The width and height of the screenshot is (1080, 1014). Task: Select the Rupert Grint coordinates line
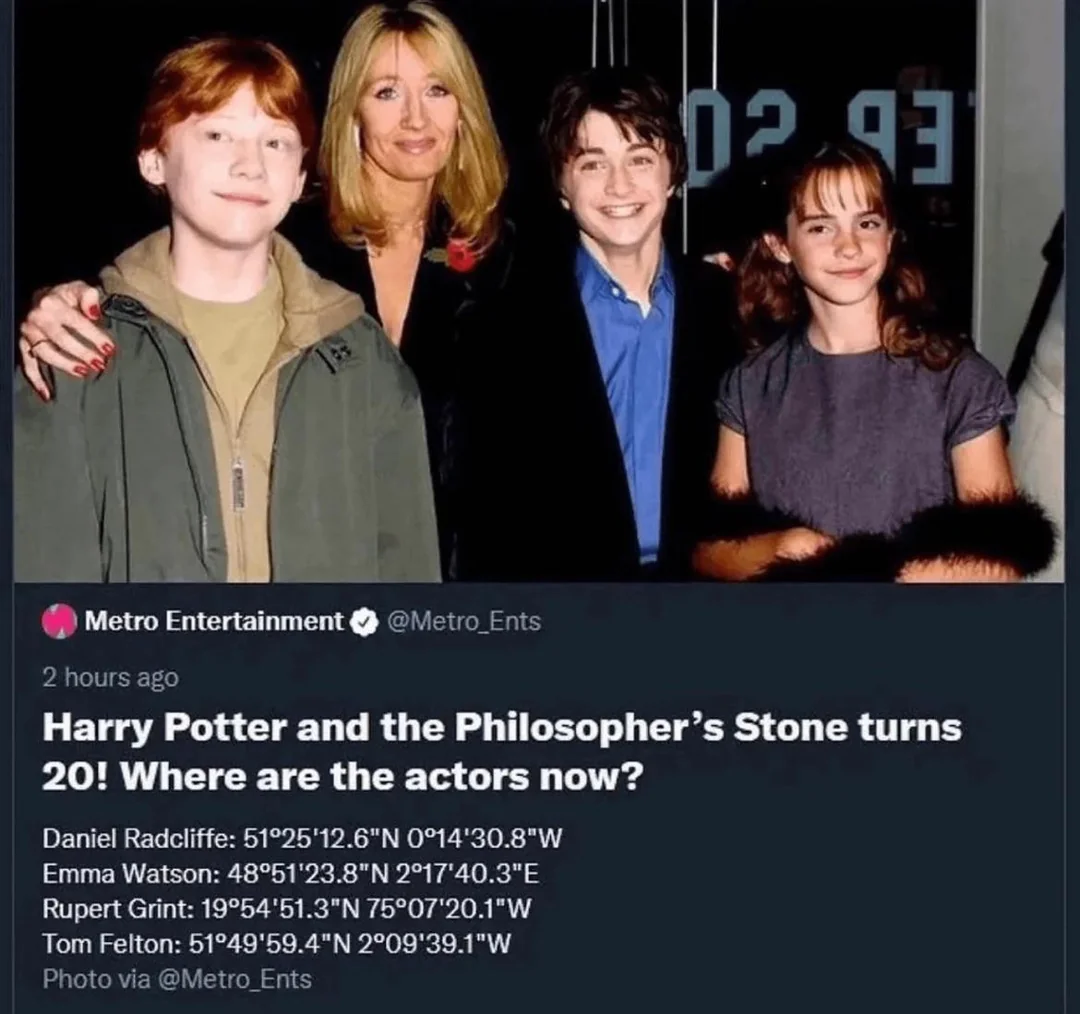click(x=287, y=909)
